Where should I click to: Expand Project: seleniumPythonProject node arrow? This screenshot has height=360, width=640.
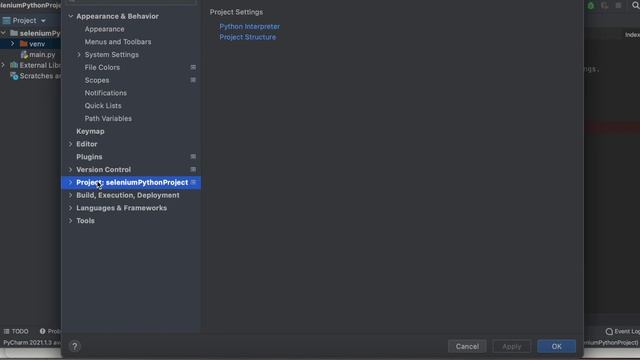tap(71, 182)
